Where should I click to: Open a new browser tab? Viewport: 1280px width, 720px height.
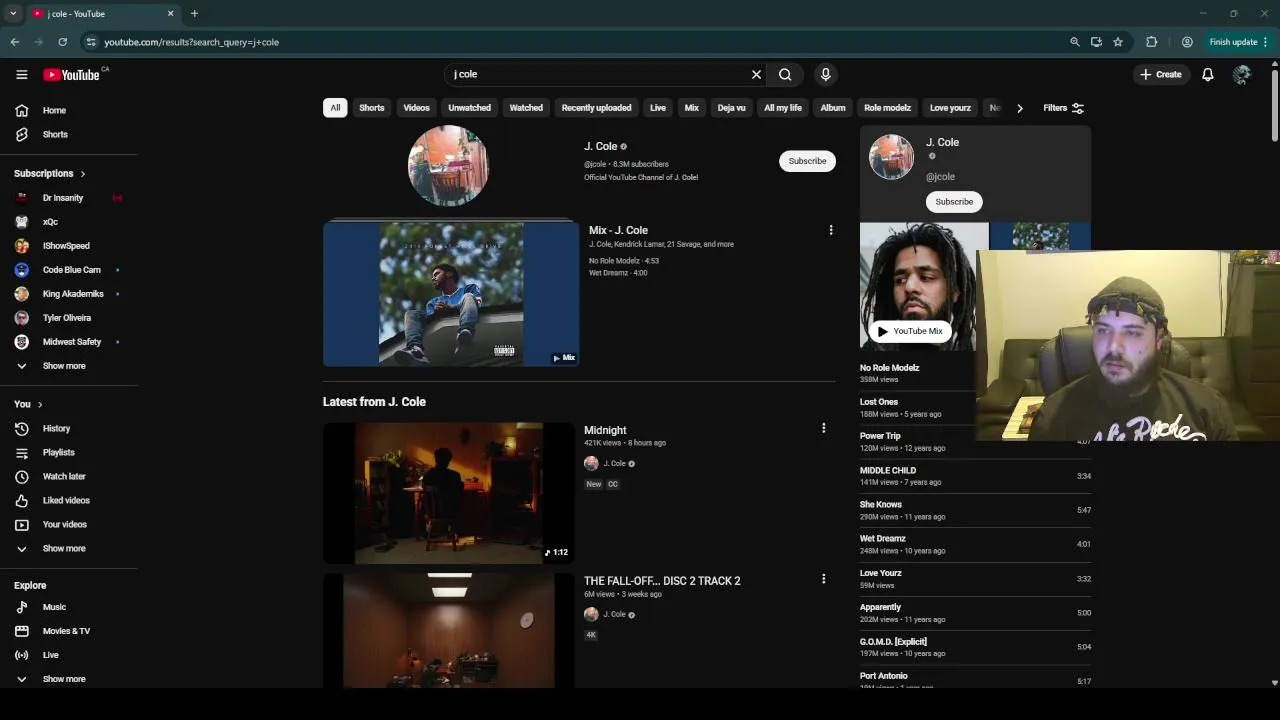point(194,14)
